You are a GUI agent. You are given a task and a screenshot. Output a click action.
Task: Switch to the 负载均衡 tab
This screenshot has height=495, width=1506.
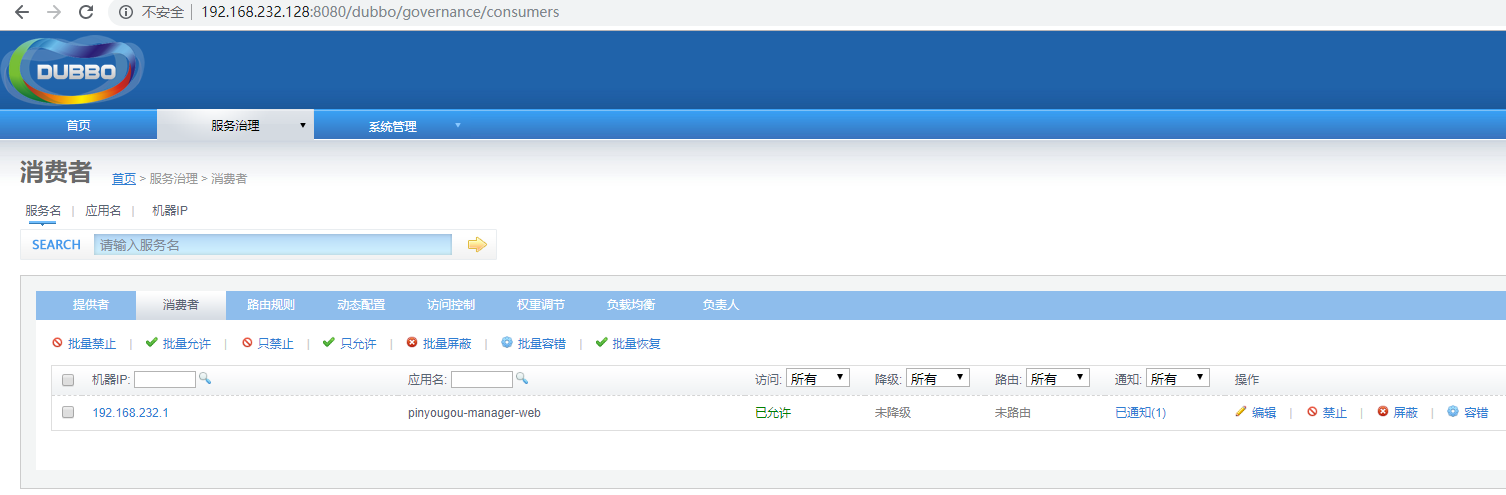click(631, 305)
